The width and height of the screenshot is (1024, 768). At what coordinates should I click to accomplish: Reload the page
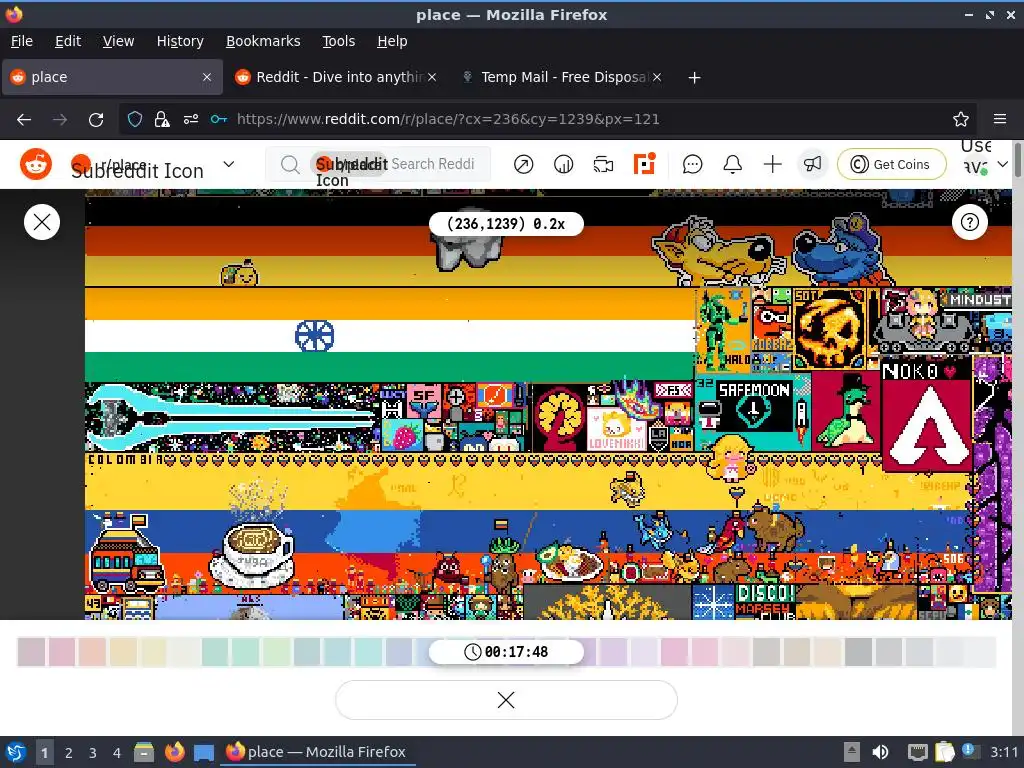click(96, 120)
